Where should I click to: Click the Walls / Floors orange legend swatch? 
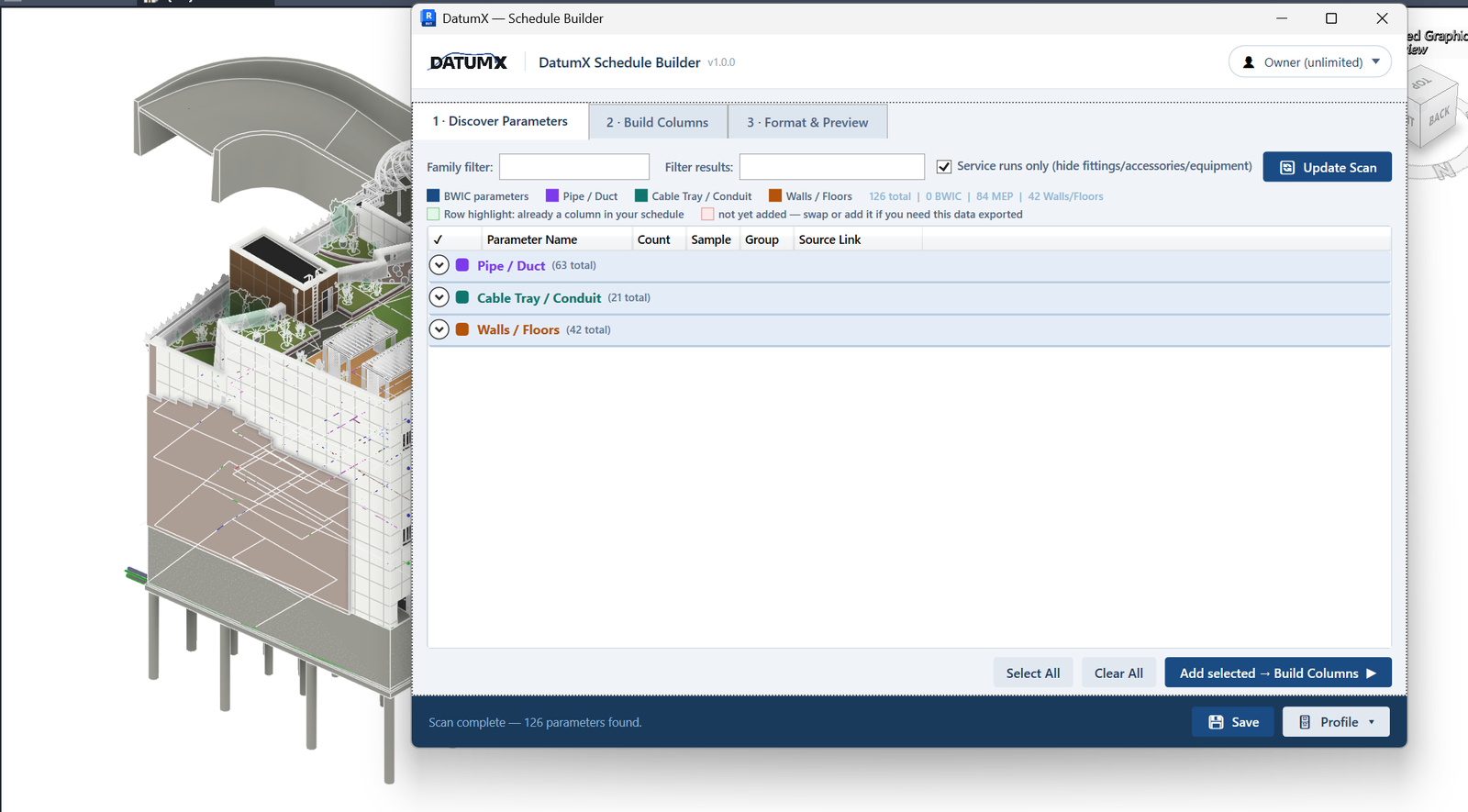click(775, 195)
